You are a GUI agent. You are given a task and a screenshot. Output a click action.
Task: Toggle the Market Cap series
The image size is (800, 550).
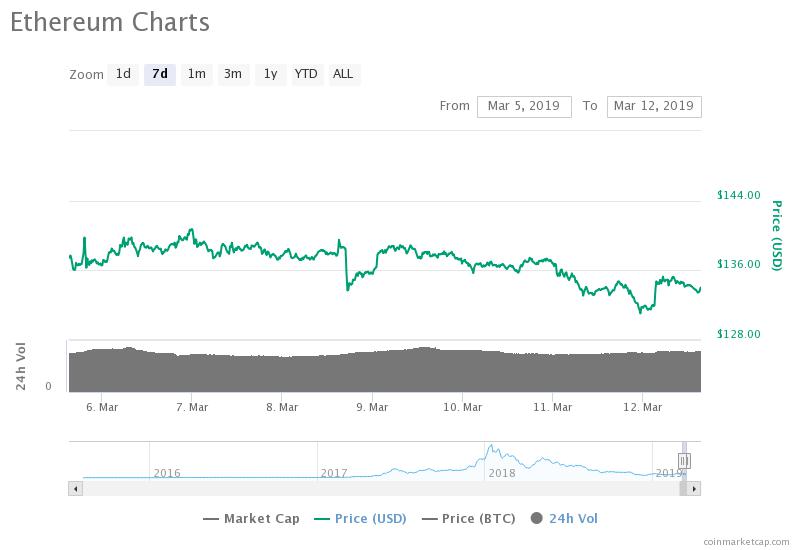click(x=251, y=519)
